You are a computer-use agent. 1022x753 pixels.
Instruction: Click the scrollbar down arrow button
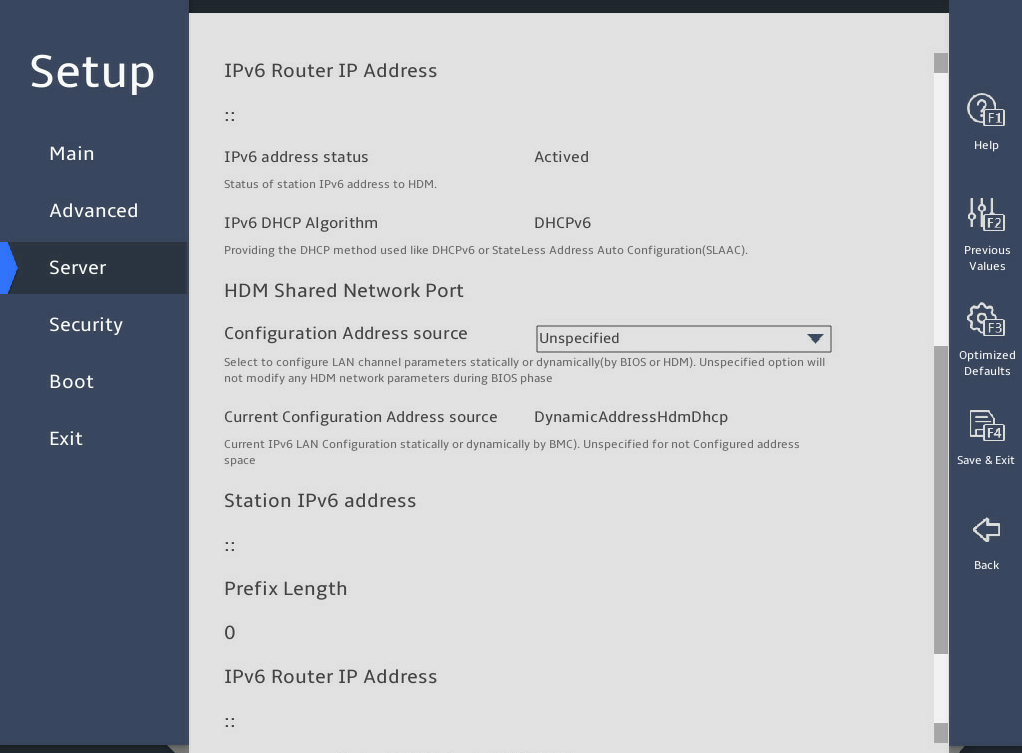[941, 733]
